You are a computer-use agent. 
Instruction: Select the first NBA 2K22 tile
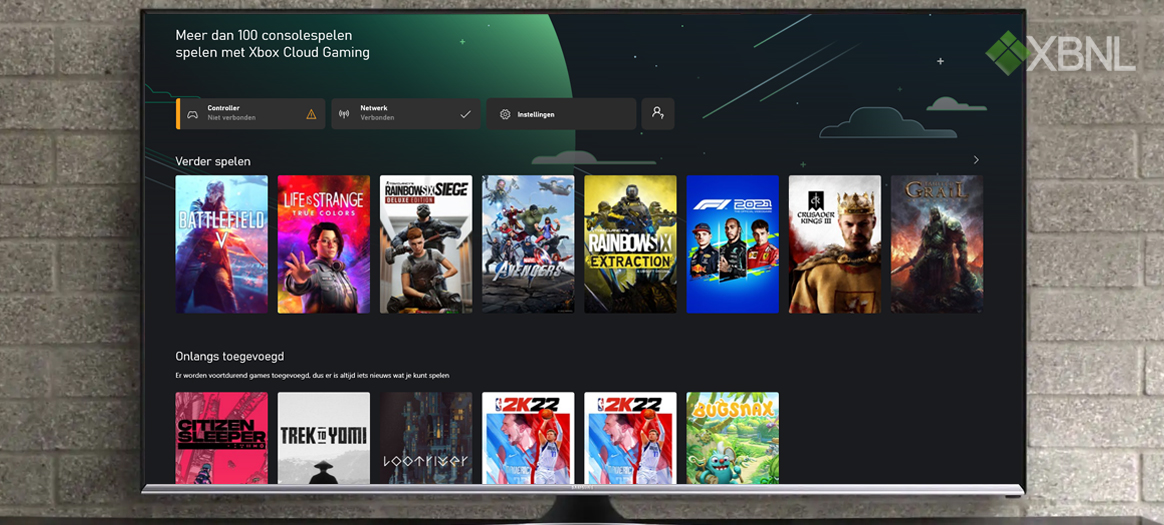pyautogui.click(x=528, y=438)
